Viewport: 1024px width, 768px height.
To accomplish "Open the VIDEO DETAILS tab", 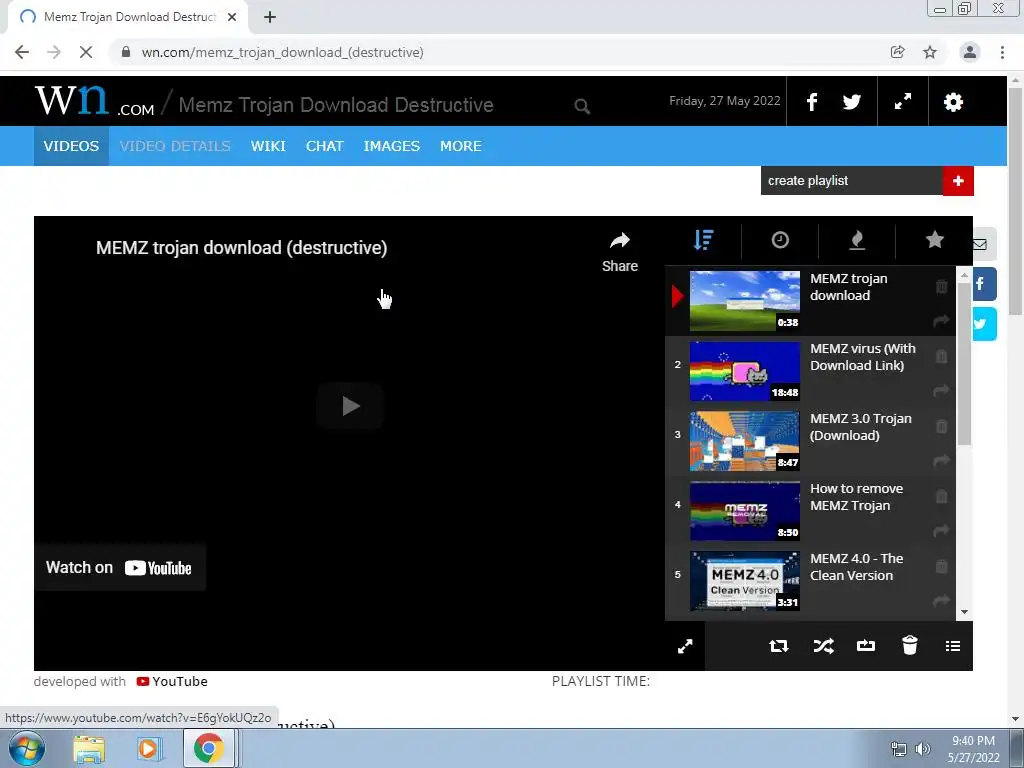I will tap(175, 146).
